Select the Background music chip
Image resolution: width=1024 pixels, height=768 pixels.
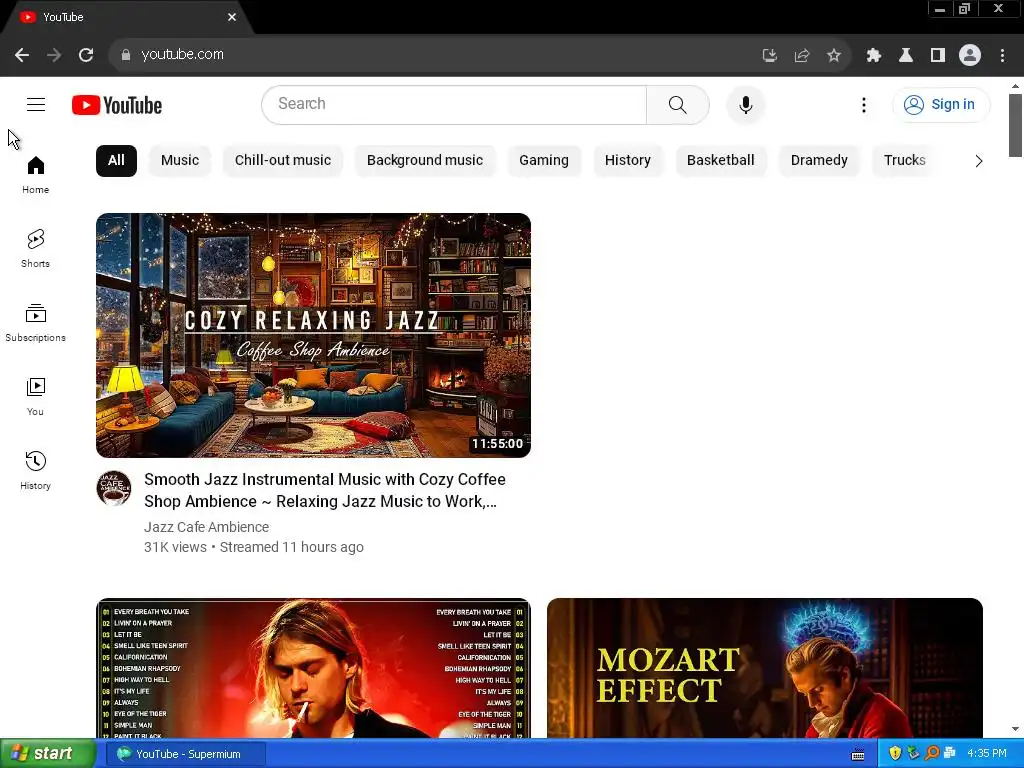pyautogui.click(x=424, y=161)
